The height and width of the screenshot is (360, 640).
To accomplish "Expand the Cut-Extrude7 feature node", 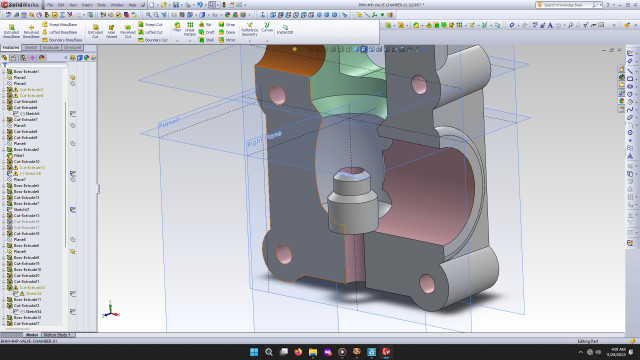I will coord(4,120).
